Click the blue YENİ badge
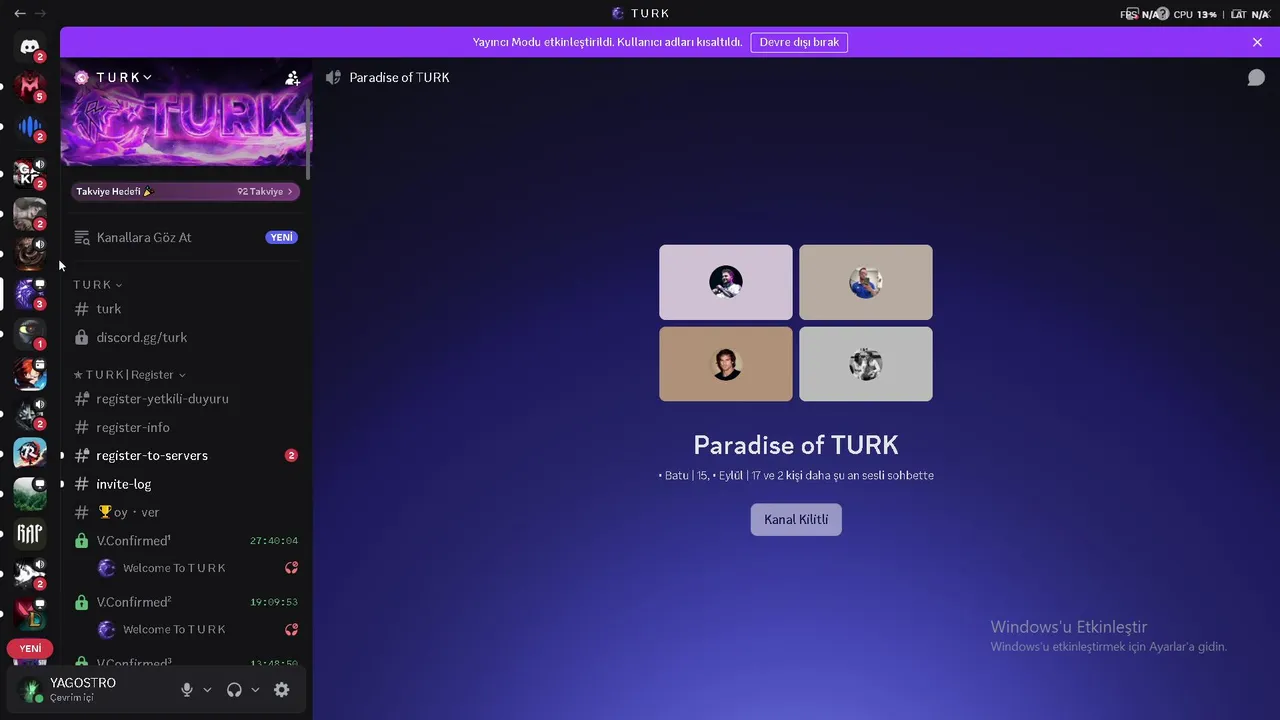The width and height of the screenshot is (1280, 720). 281,238
